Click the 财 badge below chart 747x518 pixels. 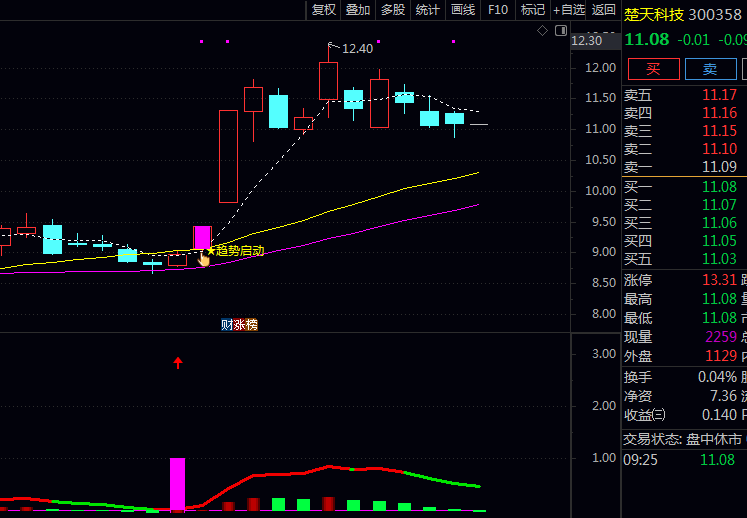[x=227, y=325]
